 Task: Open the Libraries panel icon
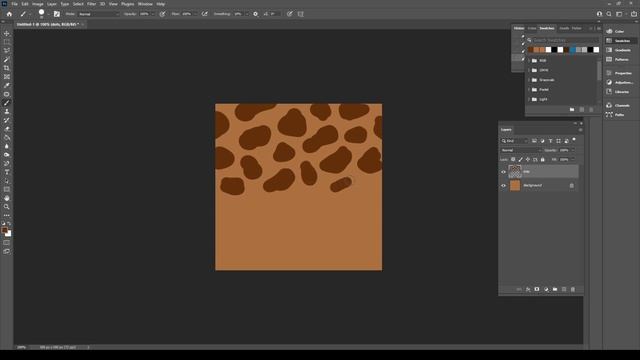(609, 92)
